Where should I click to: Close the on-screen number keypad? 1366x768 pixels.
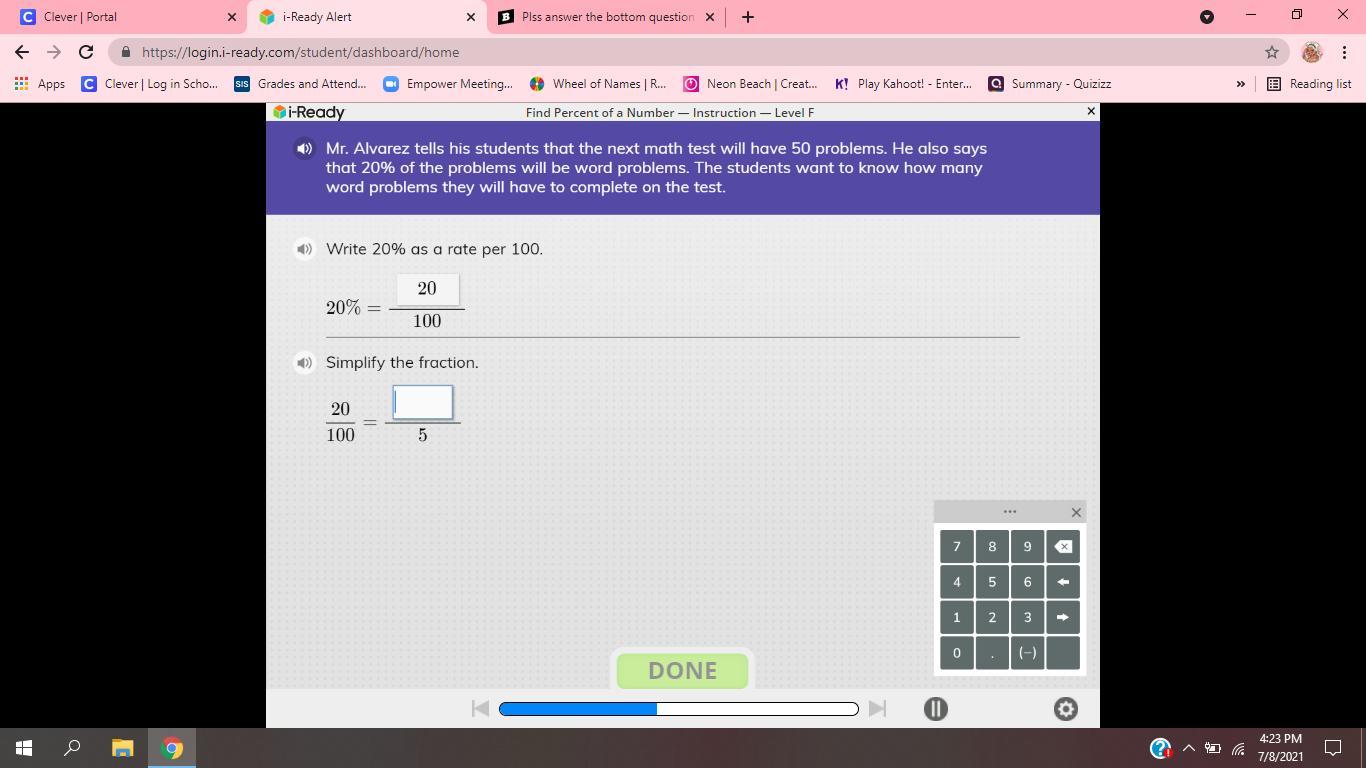coord(1076,512)
